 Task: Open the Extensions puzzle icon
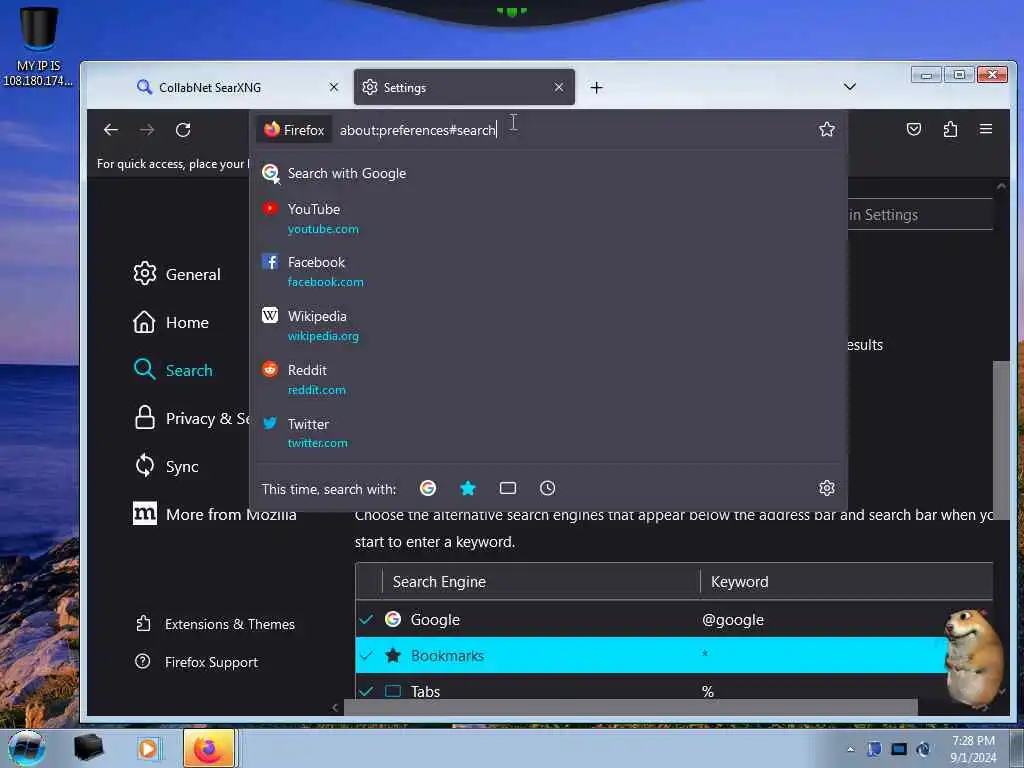click(x=950, y=129)
